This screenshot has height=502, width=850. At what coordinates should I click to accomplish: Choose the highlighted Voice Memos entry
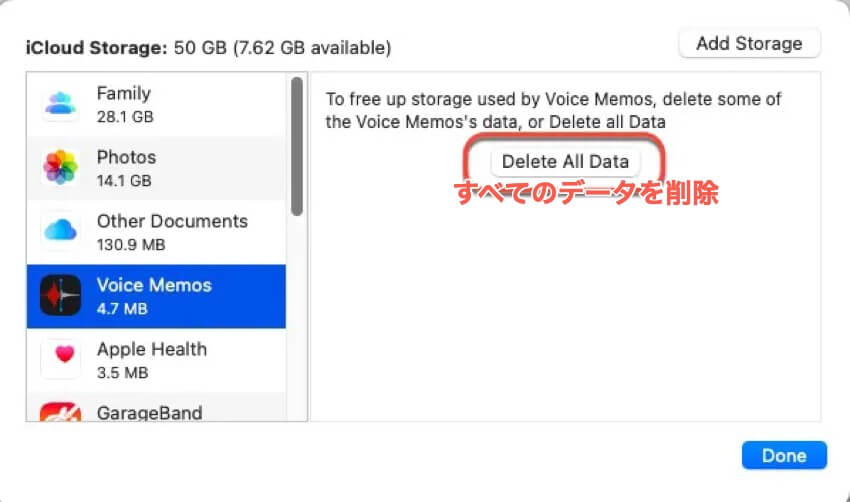(156, 296)
